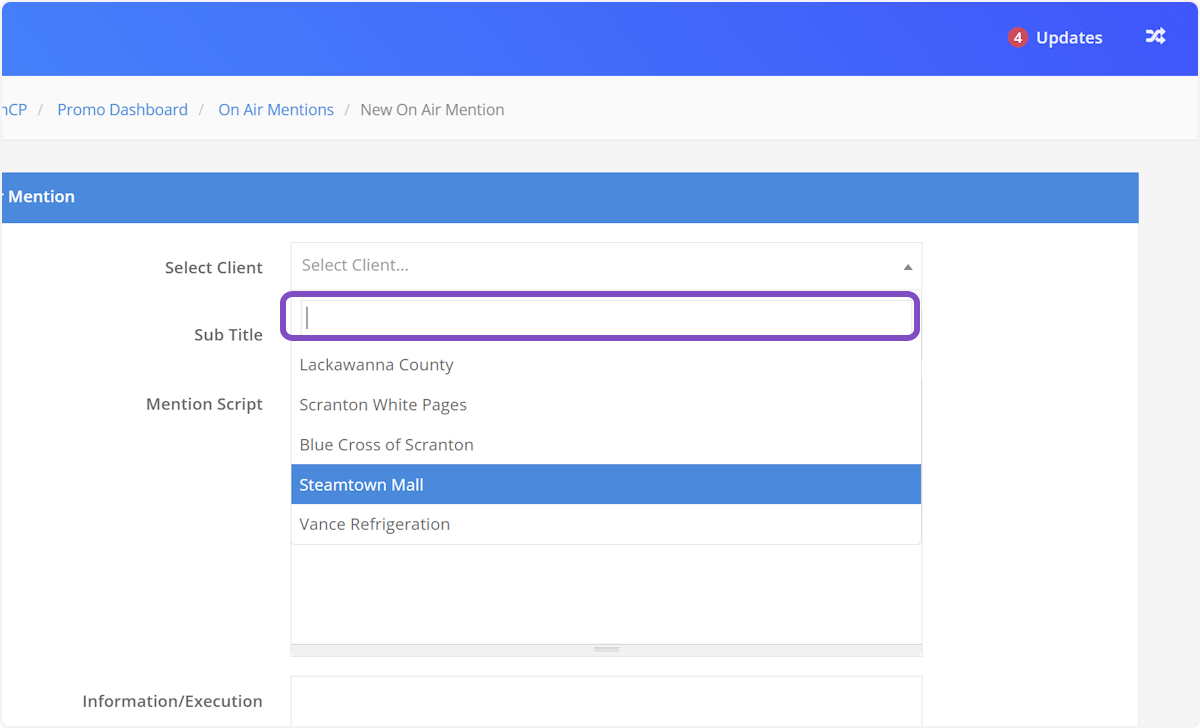
Task: Grab the resize handle below the dropdown list
Action: pyautogui.click(x=606, y=648)
